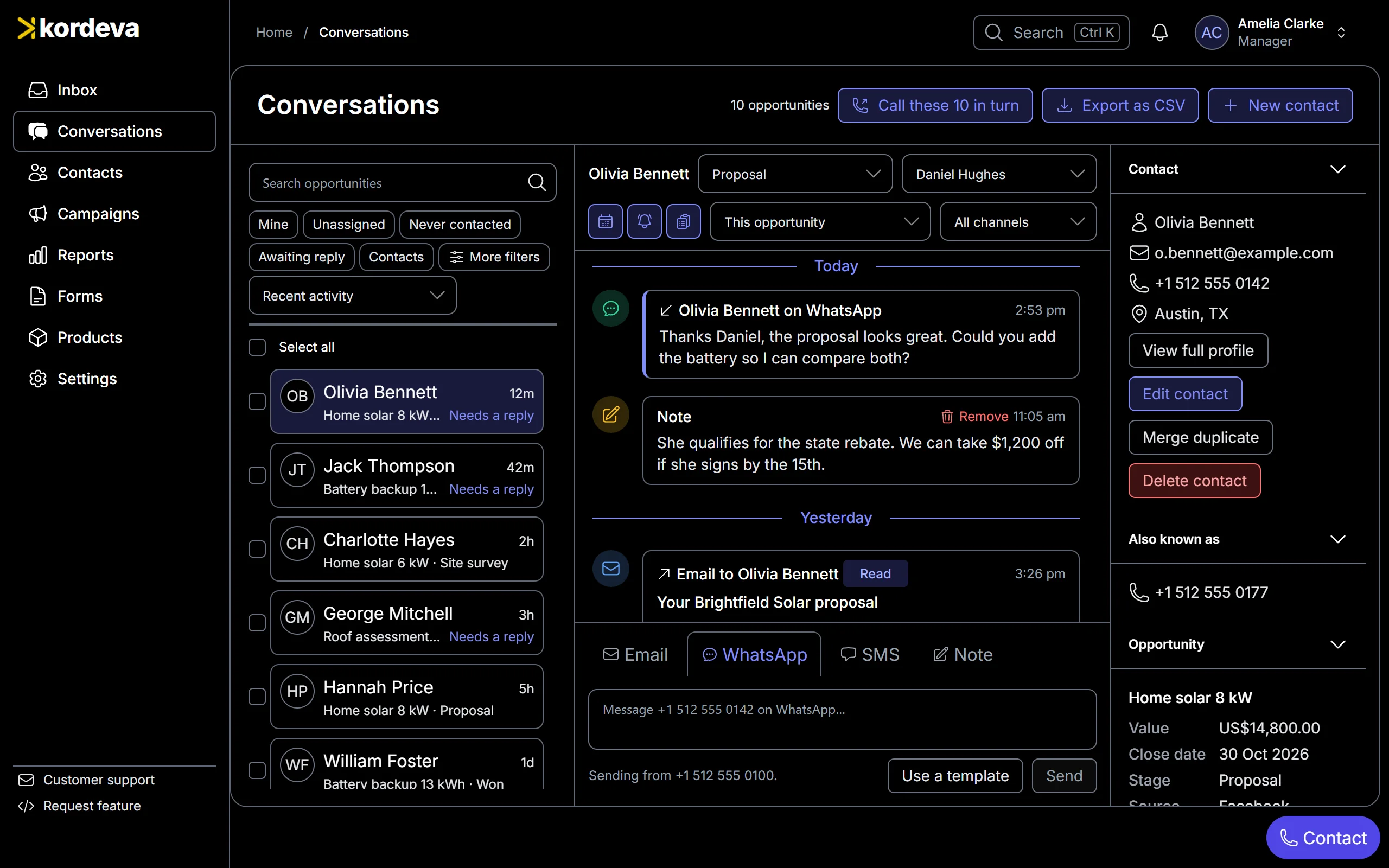Open the Proposal stage dropdown

795,174
